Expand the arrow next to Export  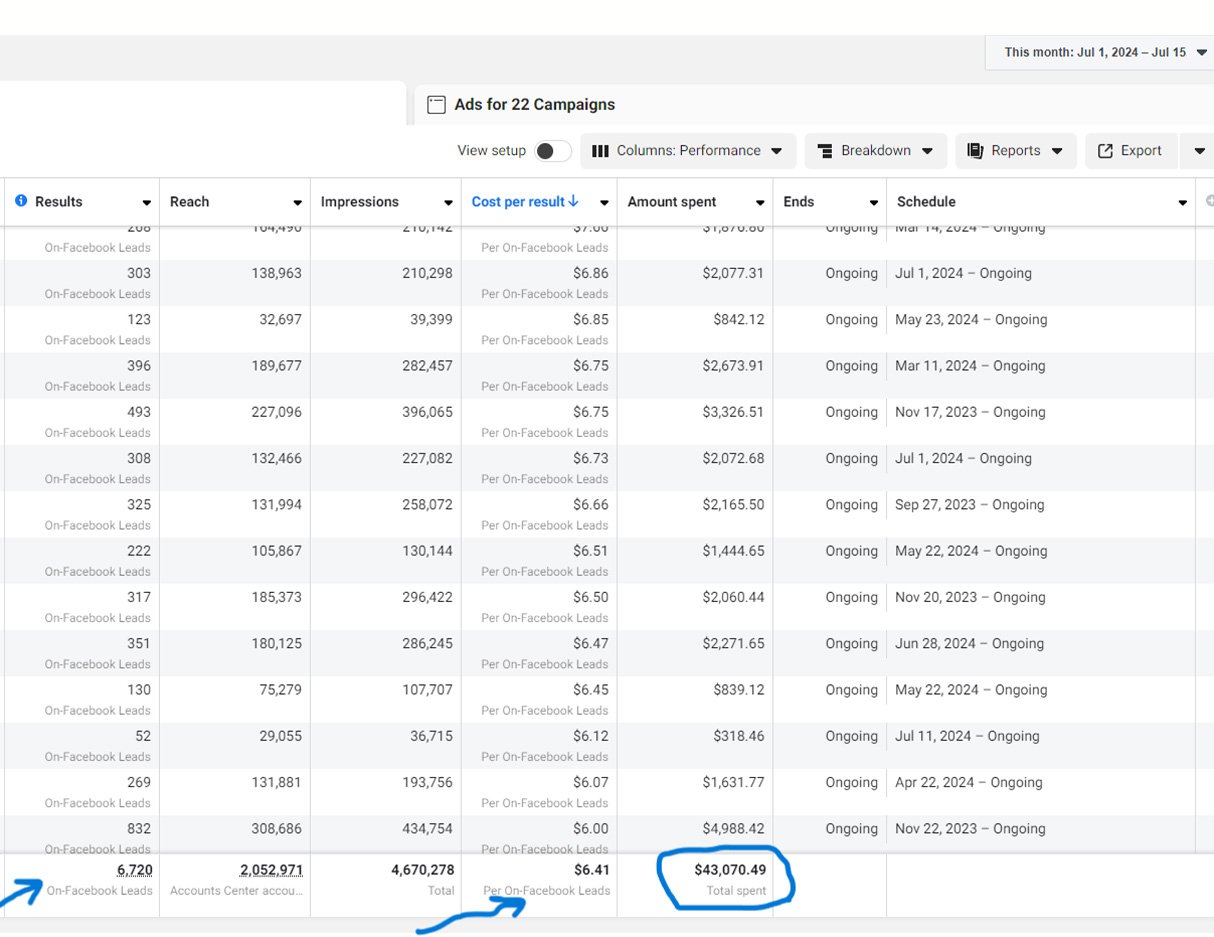1199,151
